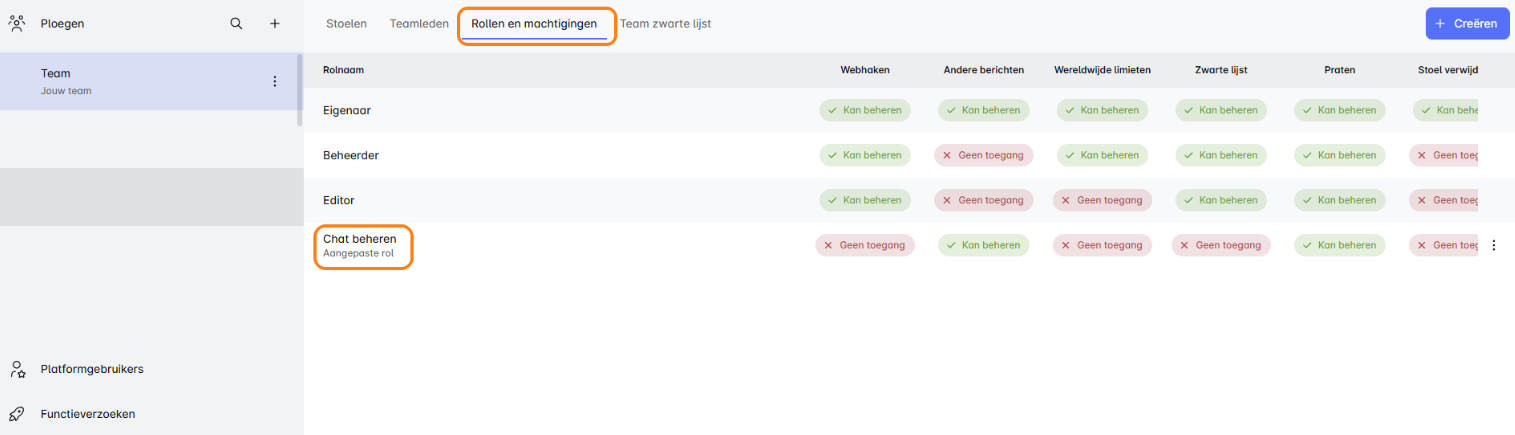Go to the Team zwarte lijst tab
The image size is (1515, 435).
(665, 23)
